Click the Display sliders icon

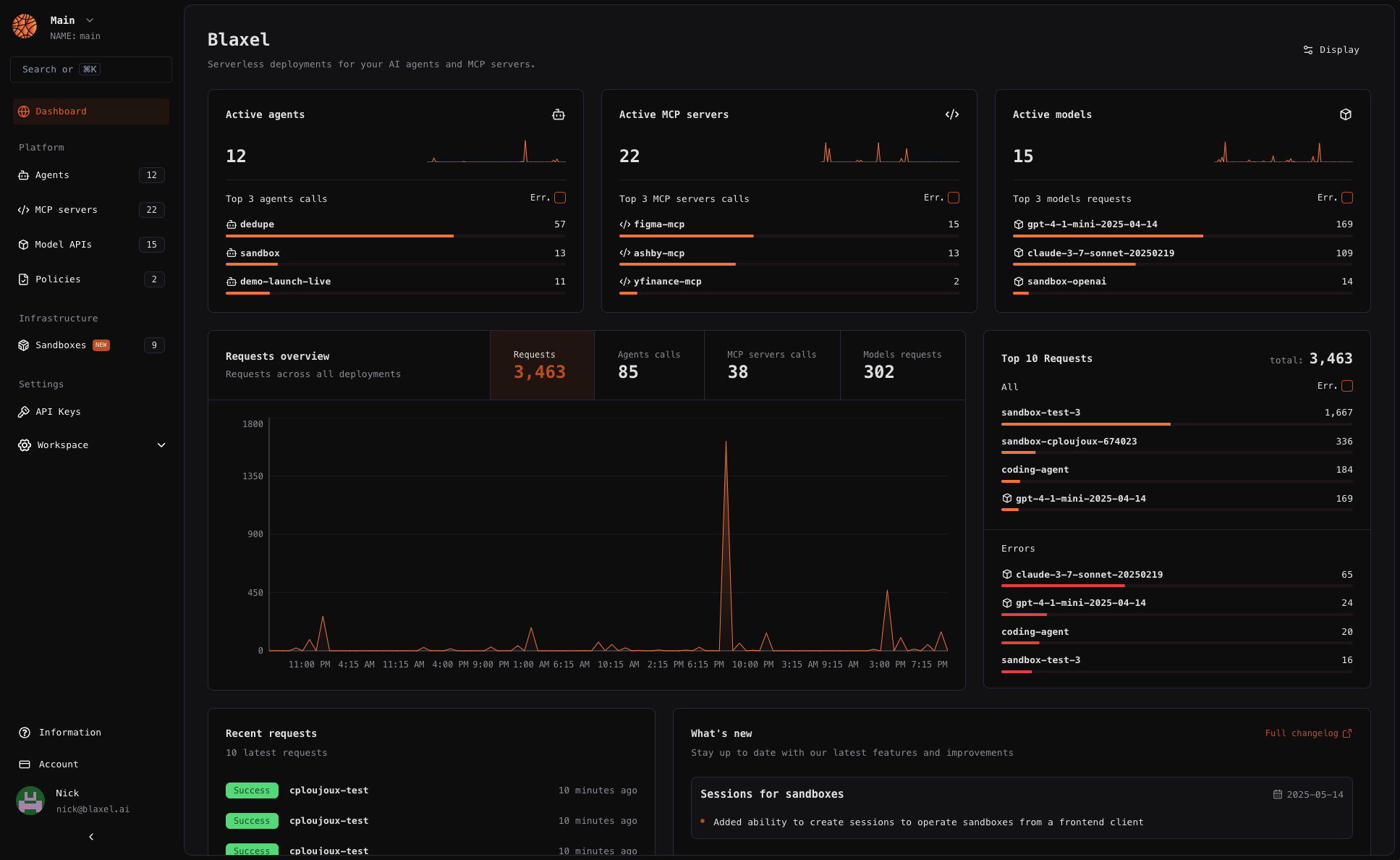coord(1308,50)
